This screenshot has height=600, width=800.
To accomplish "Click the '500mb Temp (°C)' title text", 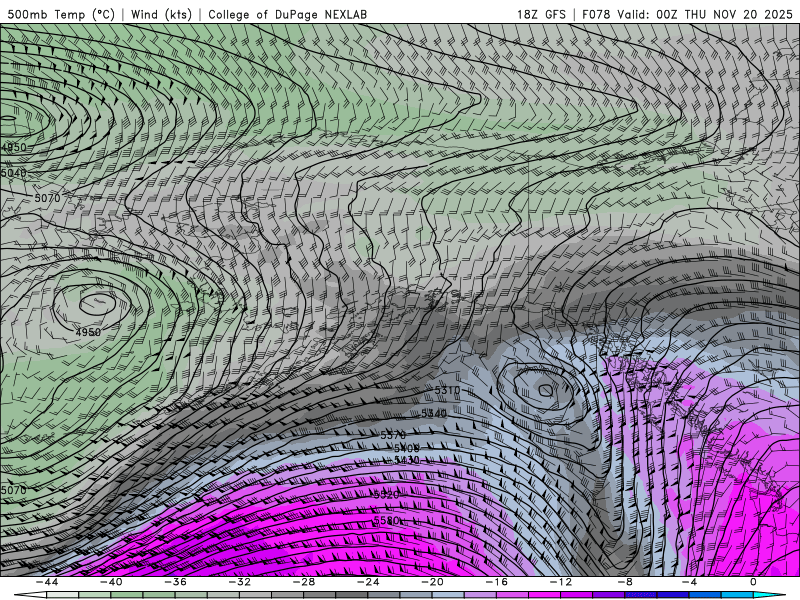I will pyautogui.click(x=61, y=14).
